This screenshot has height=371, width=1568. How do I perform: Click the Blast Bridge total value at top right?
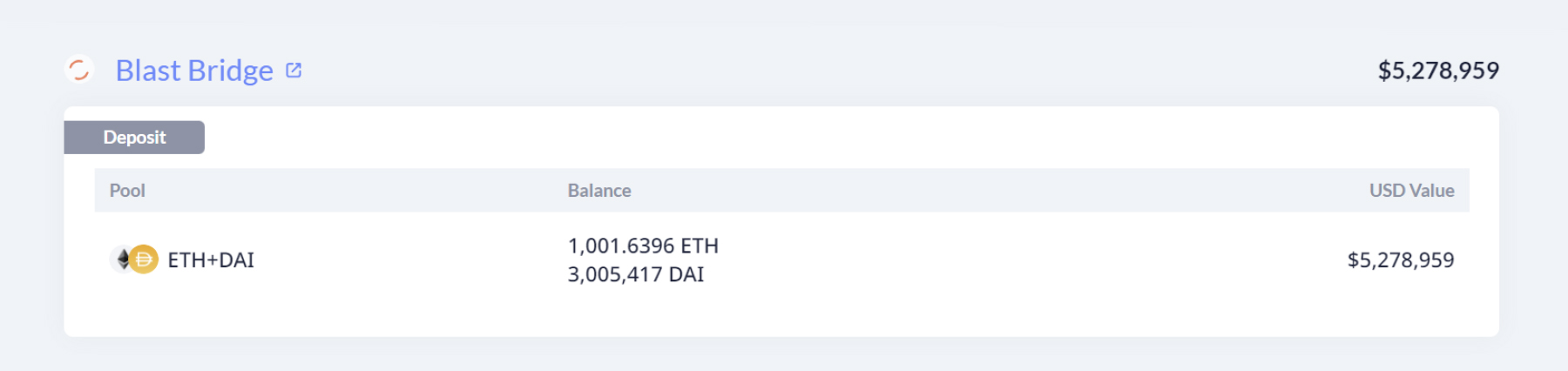pyautogui.click(x=1438, y=71)
